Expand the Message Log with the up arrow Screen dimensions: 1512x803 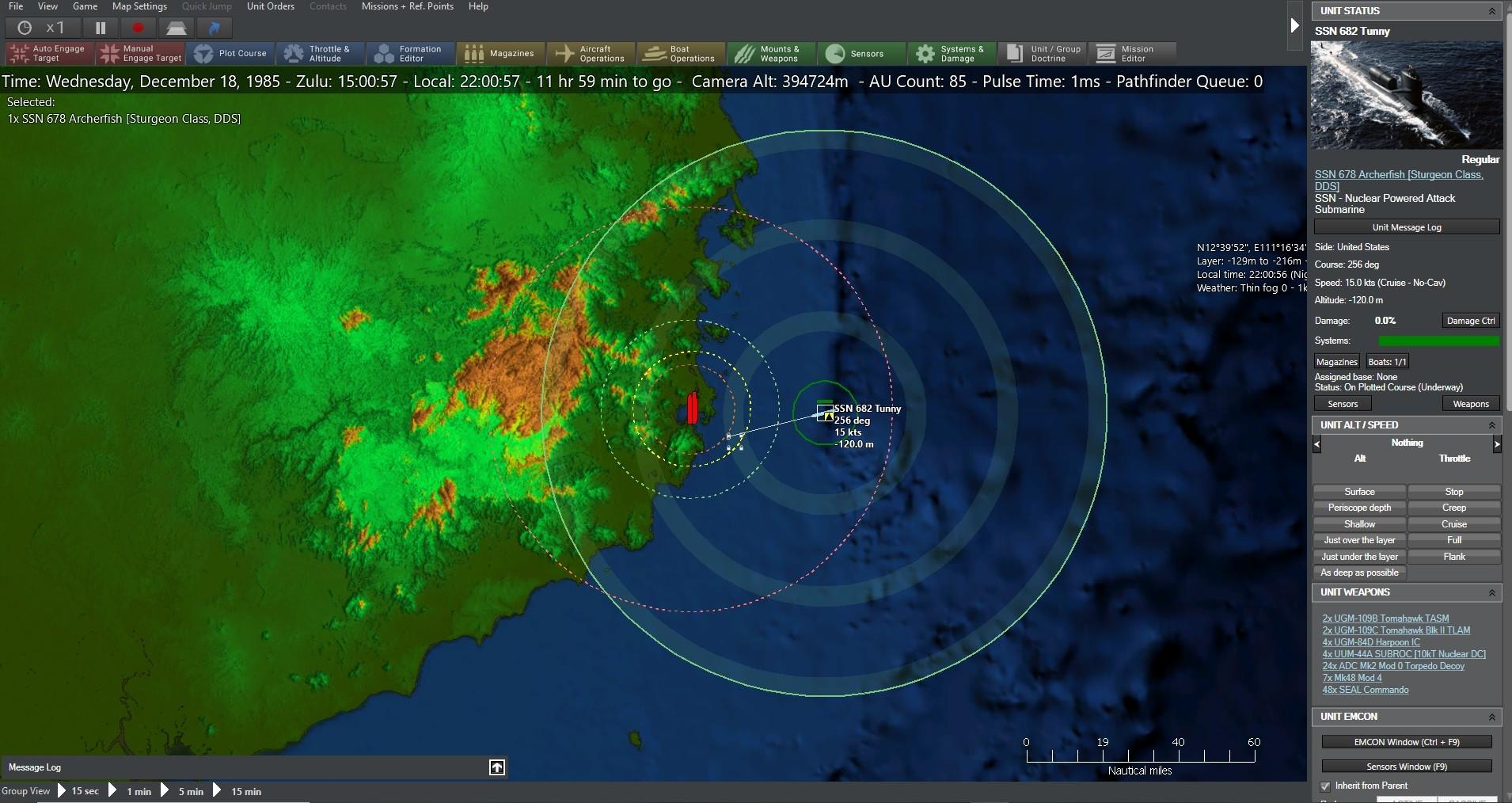[x=497, y=767]
